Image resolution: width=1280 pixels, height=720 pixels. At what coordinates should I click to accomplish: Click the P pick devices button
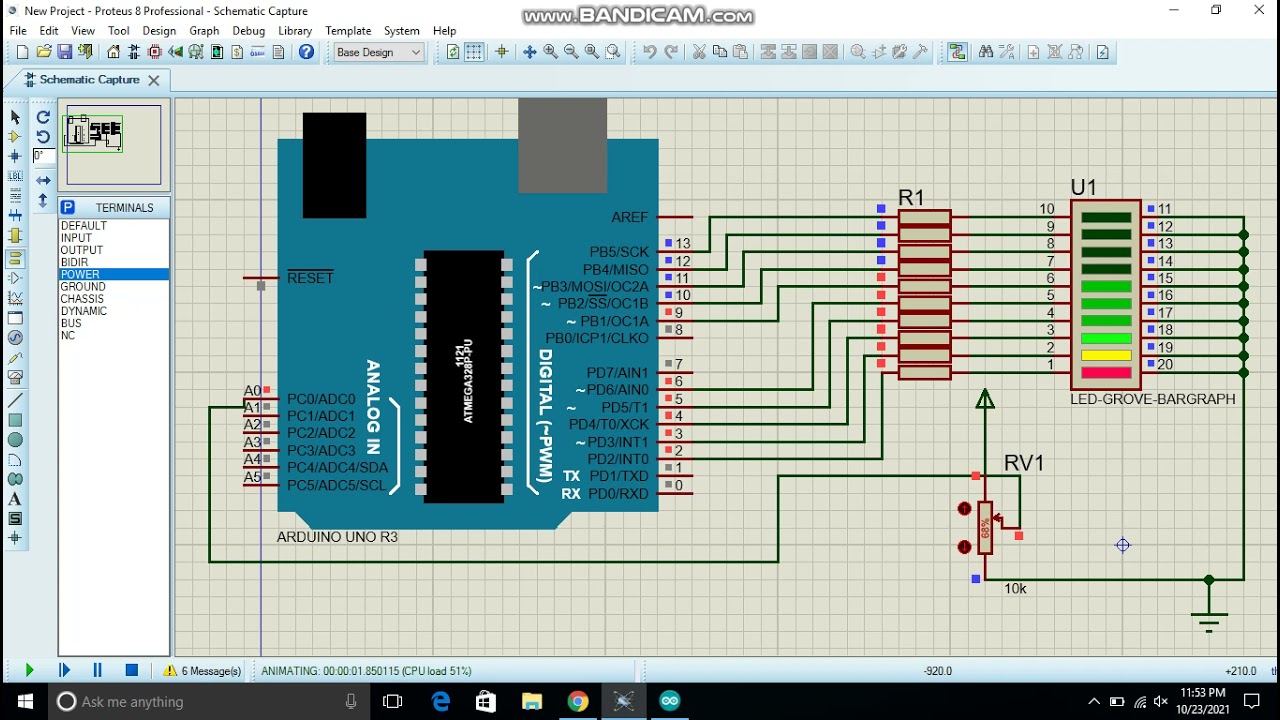pyautogui.click(x=68, y=208)
